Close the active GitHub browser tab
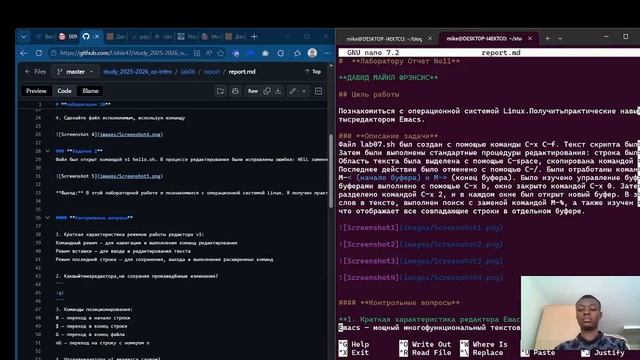The width and height of the screenshot is (640, 360). pyautogui.click(x=97, y=37)
